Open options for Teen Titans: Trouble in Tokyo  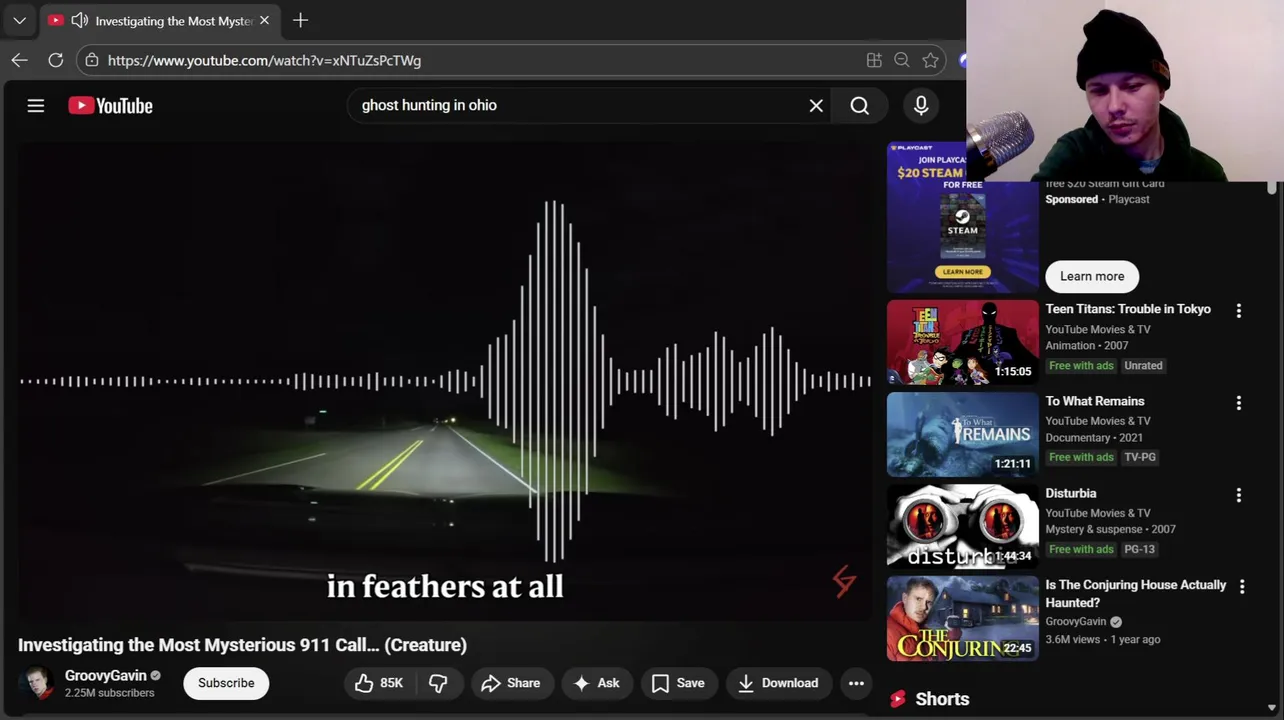click(x=1238, y=311)
